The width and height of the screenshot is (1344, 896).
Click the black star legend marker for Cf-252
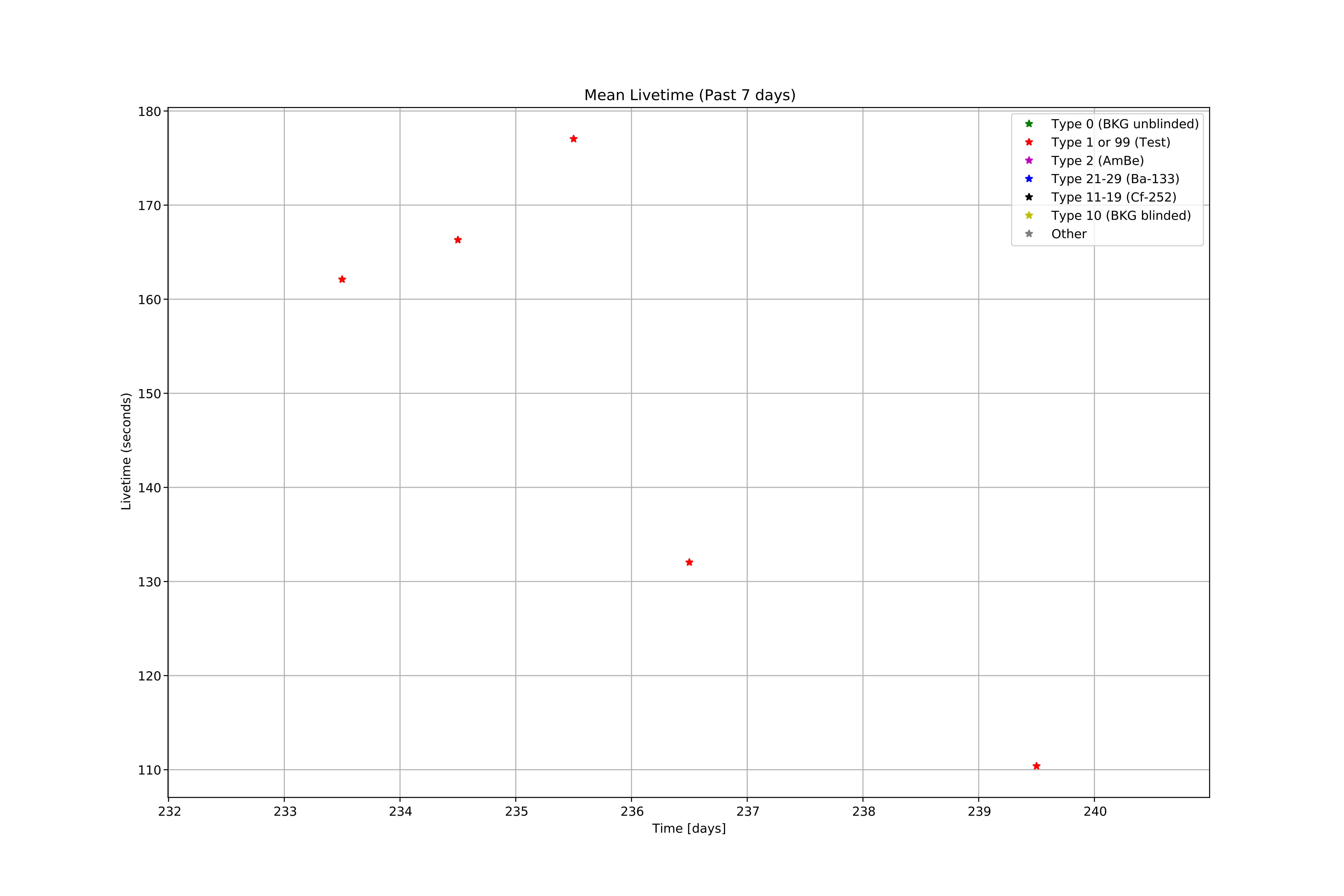1029,197
